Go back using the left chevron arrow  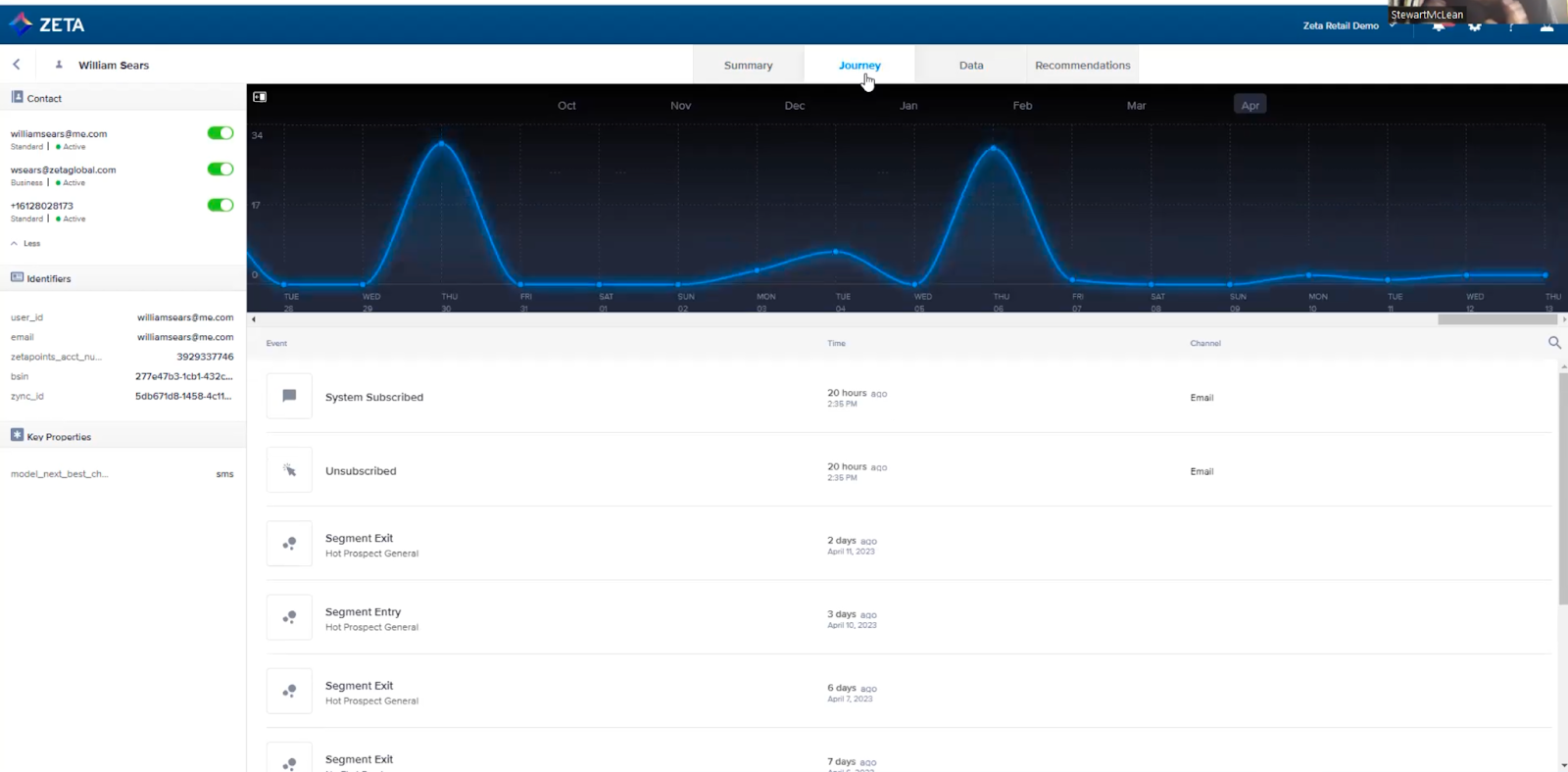[x=17, y=65]
